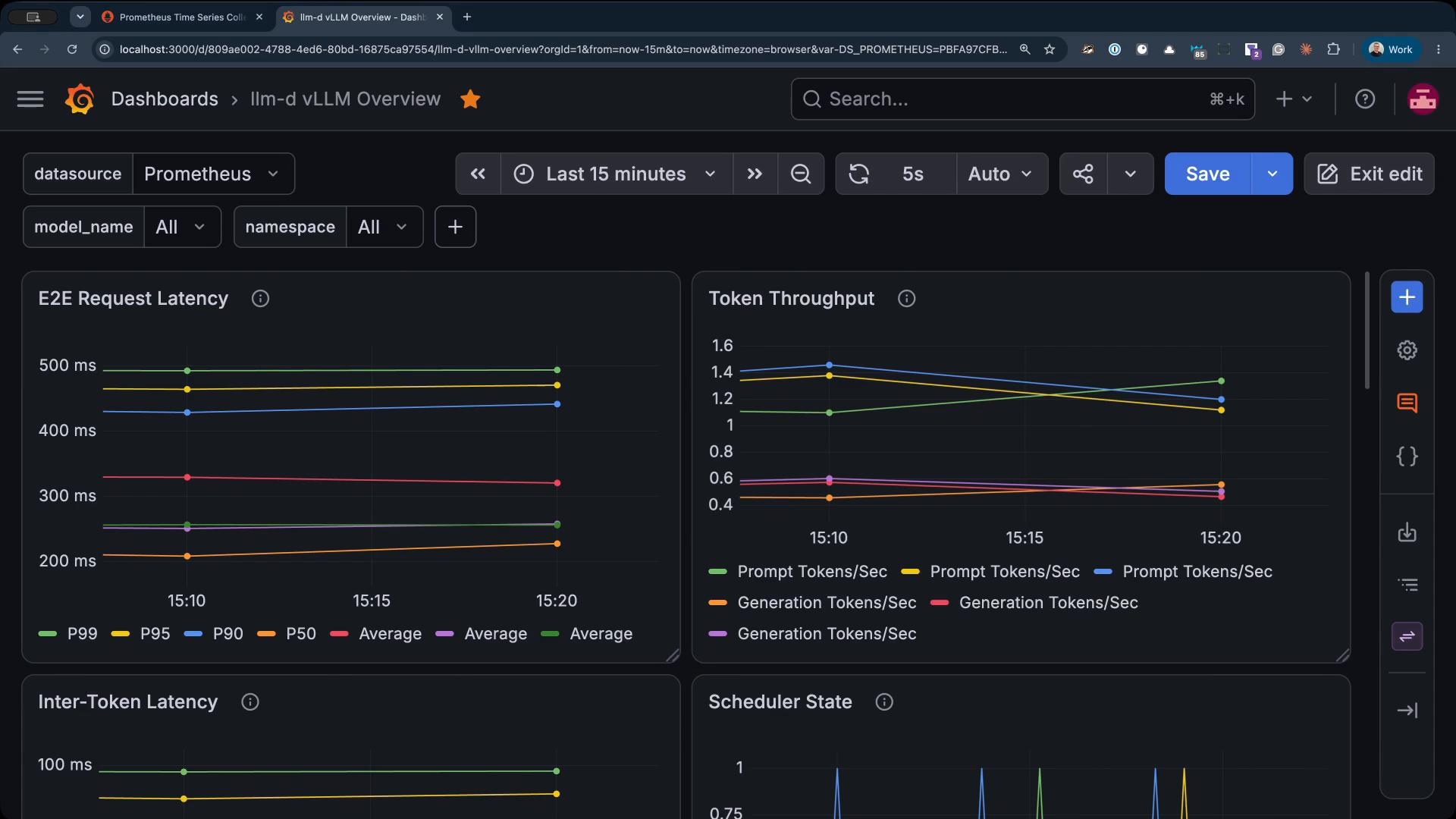The image size is (1456, 819).
Task: Click the import/download icon in sidebar
Action: (1407, 532)
